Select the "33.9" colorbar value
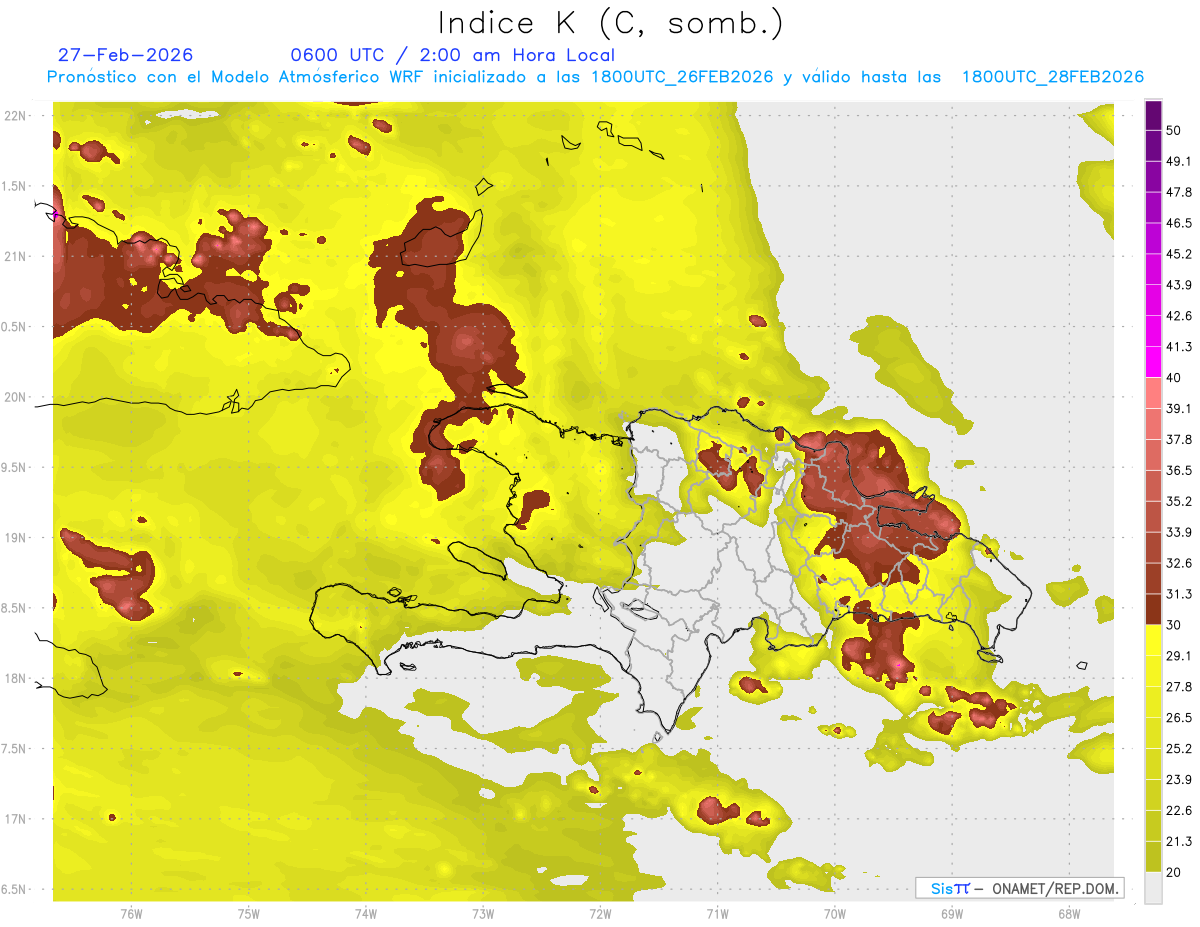 click(1179, 532)
